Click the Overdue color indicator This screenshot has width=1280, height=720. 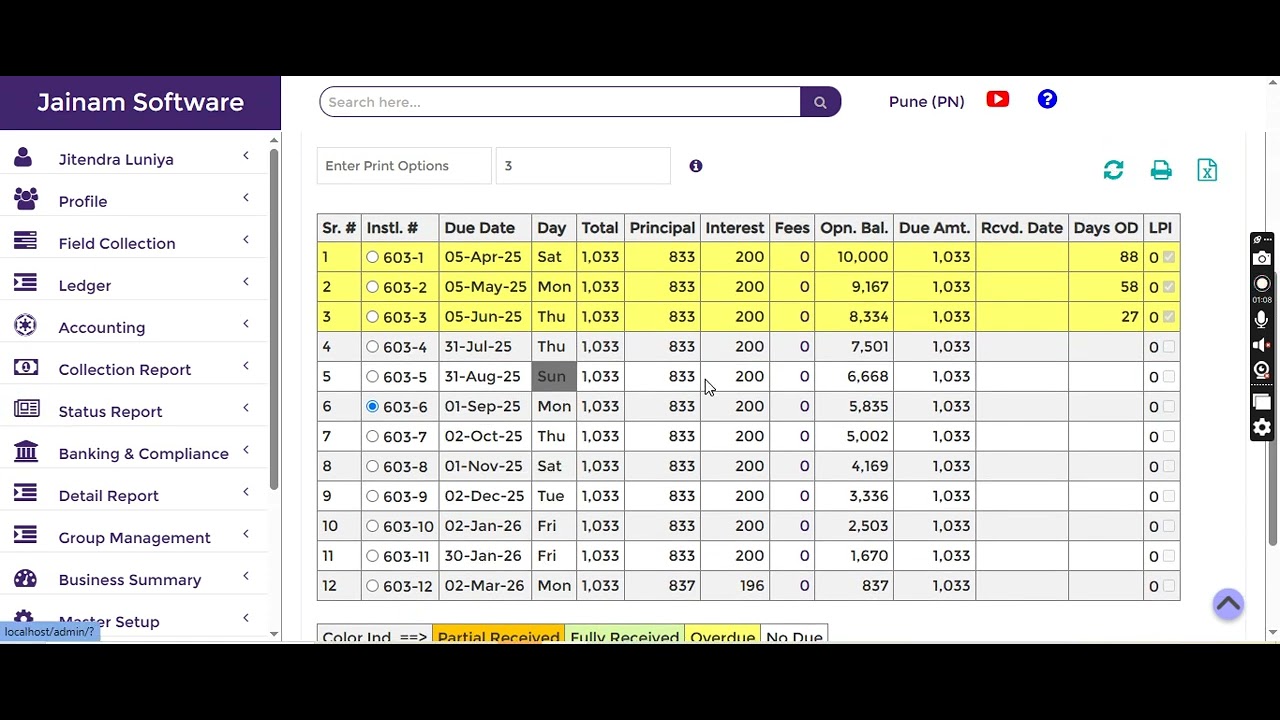click(x=722, y=634)
